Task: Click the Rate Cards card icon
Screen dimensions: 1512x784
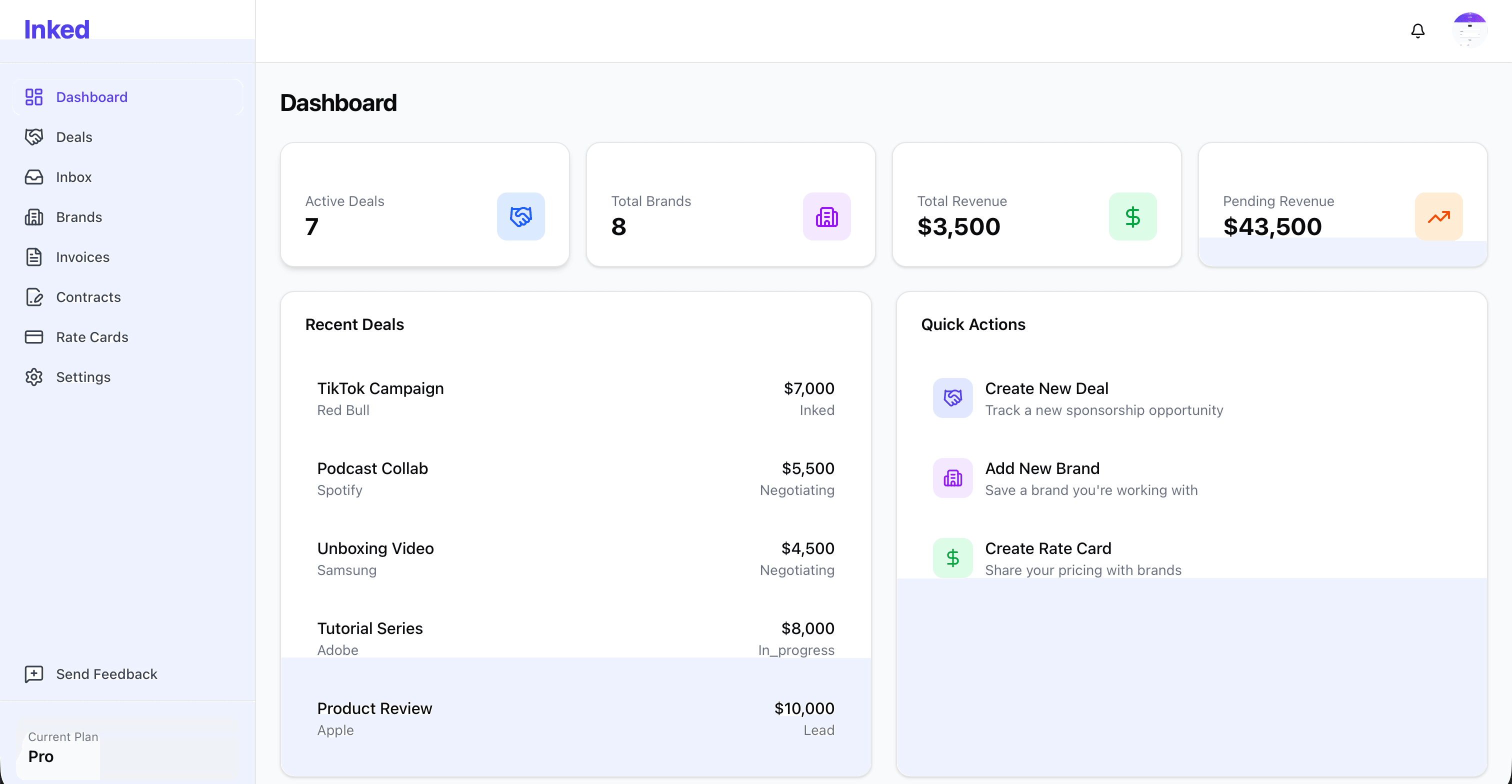Action: click(x=34, y=337)
